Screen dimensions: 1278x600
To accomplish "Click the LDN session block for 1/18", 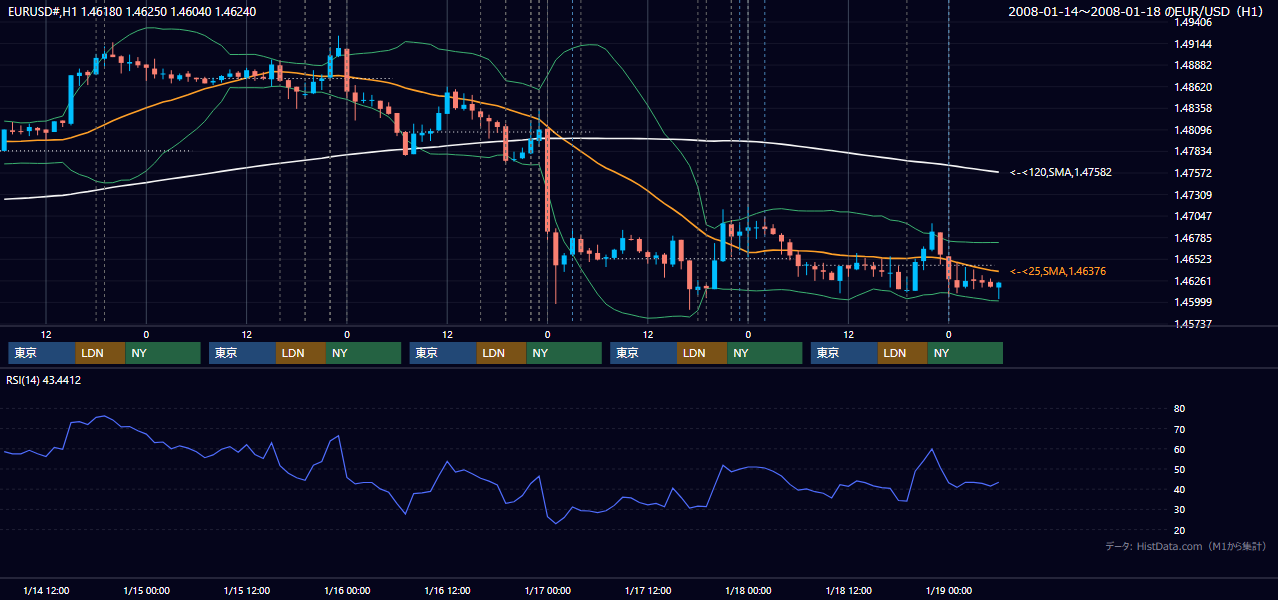I will (x=903, y=353).
